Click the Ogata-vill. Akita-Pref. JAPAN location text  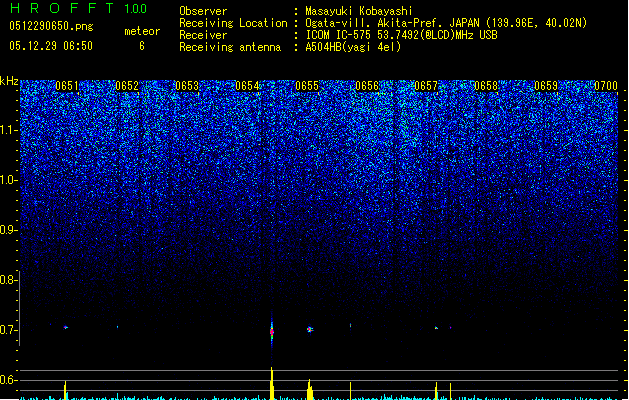[x=446, y=23]
